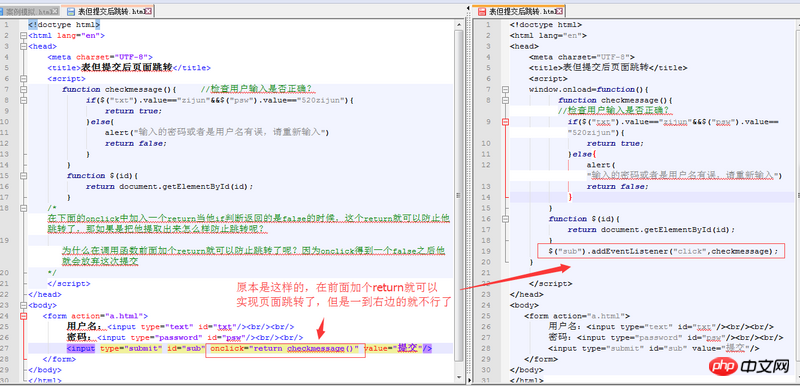Click the </form> line in left pane
This screenshot has width=800, height=386.
click(x=59, y=359)
